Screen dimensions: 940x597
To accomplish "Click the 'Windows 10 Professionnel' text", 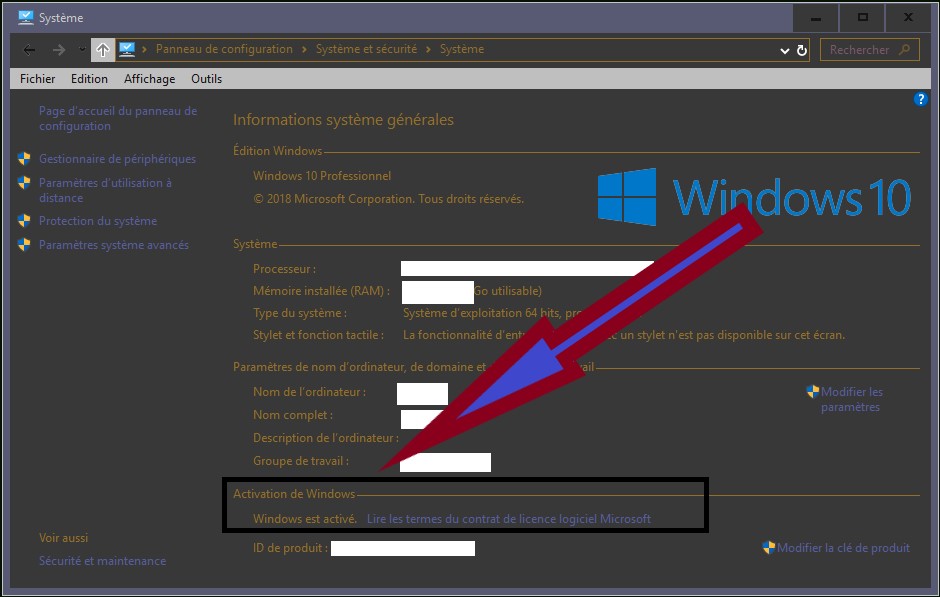I will point(322,176).
